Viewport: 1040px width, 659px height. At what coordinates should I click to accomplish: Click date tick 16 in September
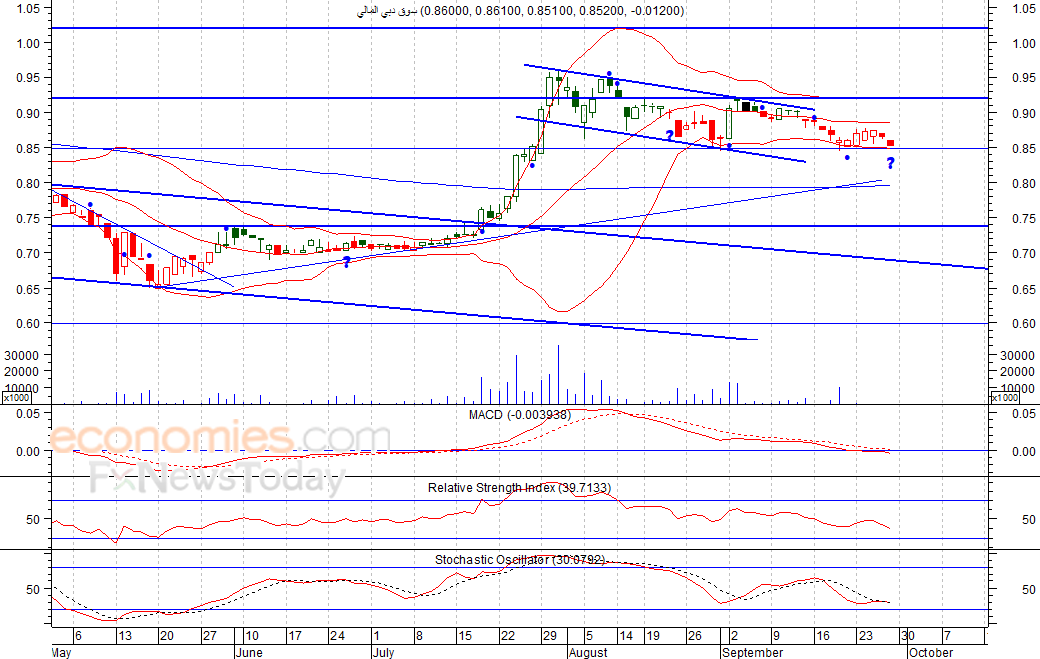822,636
